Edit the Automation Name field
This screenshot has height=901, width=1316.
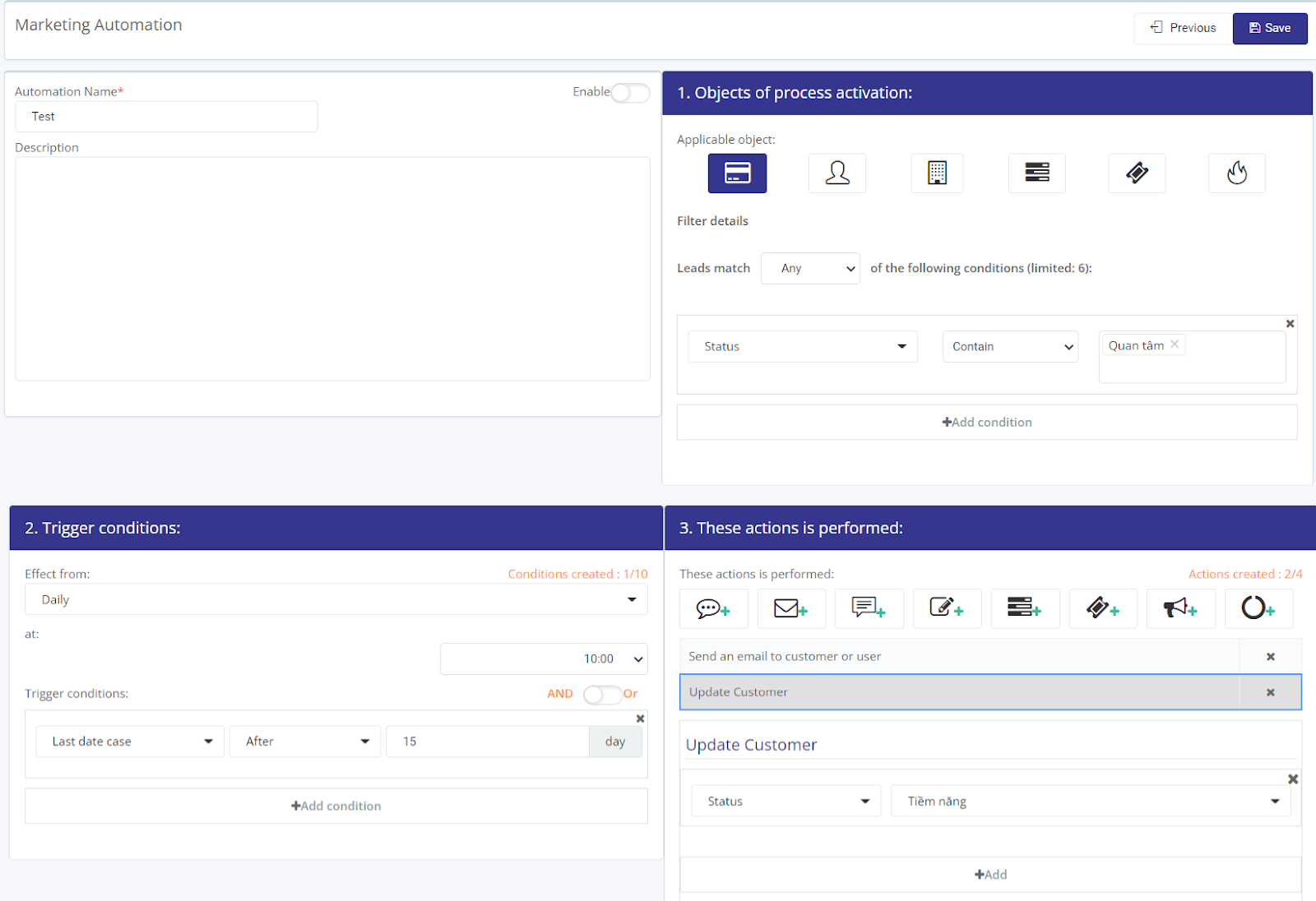pos(166,117)
